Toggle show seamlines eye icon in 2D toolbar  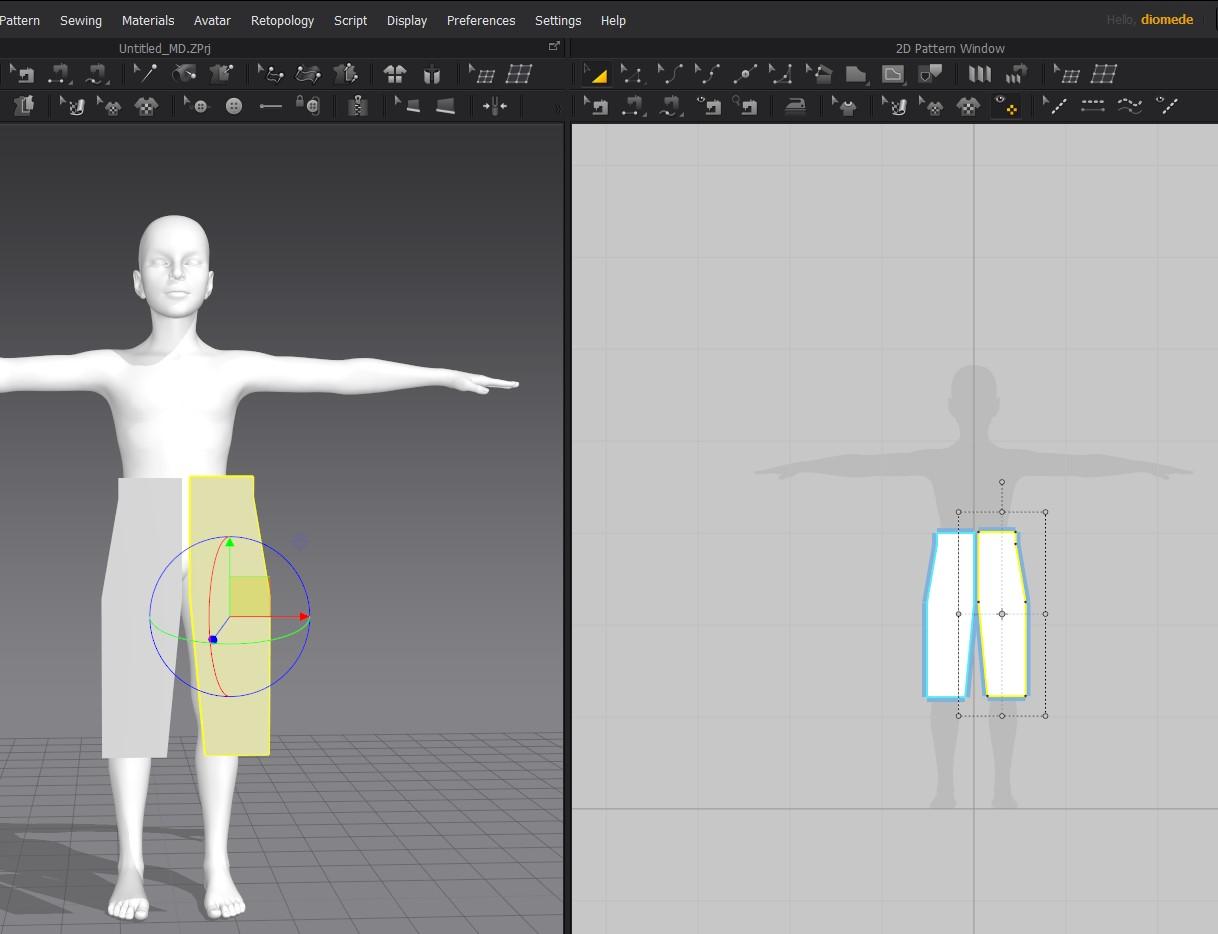(1166, 106)
